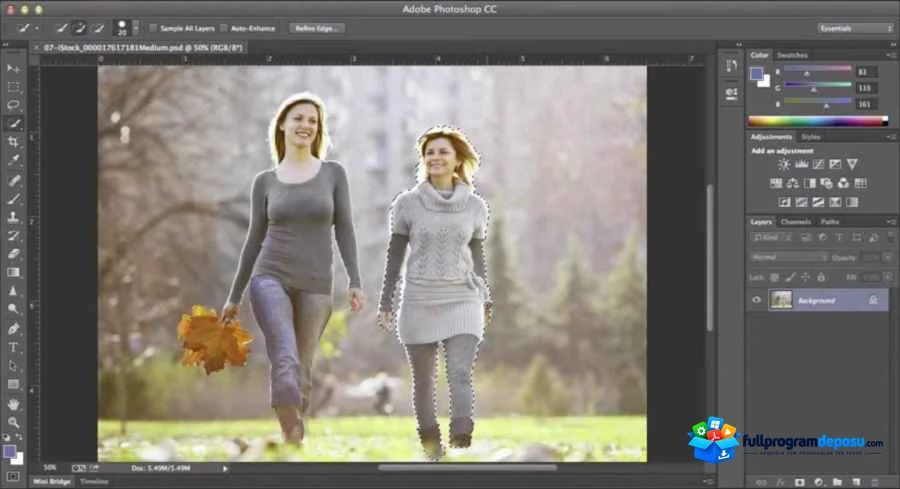Toggle Lock position in Layers panel

(805, 277)
